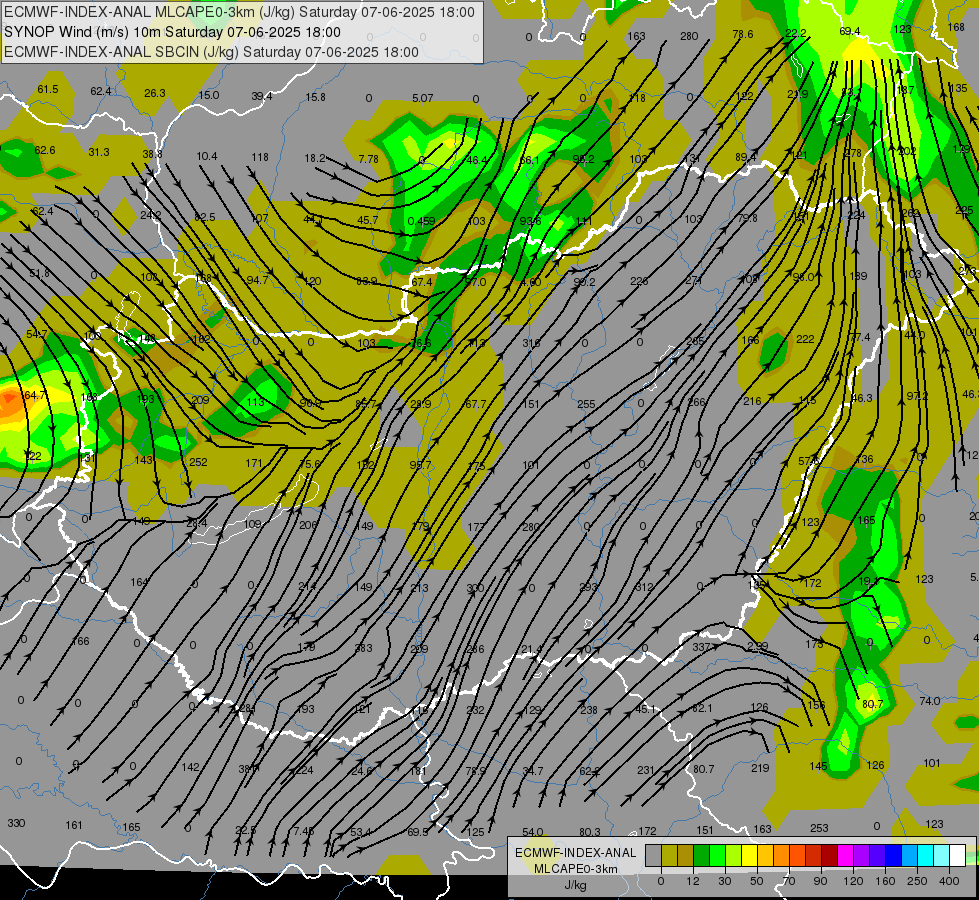This screenshot has height=900, width=979.
Task: Click the magenta swatch in the legend
Action: coord(845,856)
